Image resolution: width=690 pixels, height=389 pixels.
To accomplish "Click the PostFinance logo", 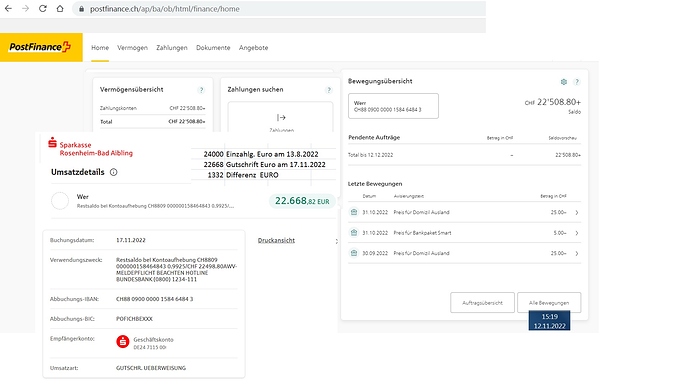I will (40, 47).
